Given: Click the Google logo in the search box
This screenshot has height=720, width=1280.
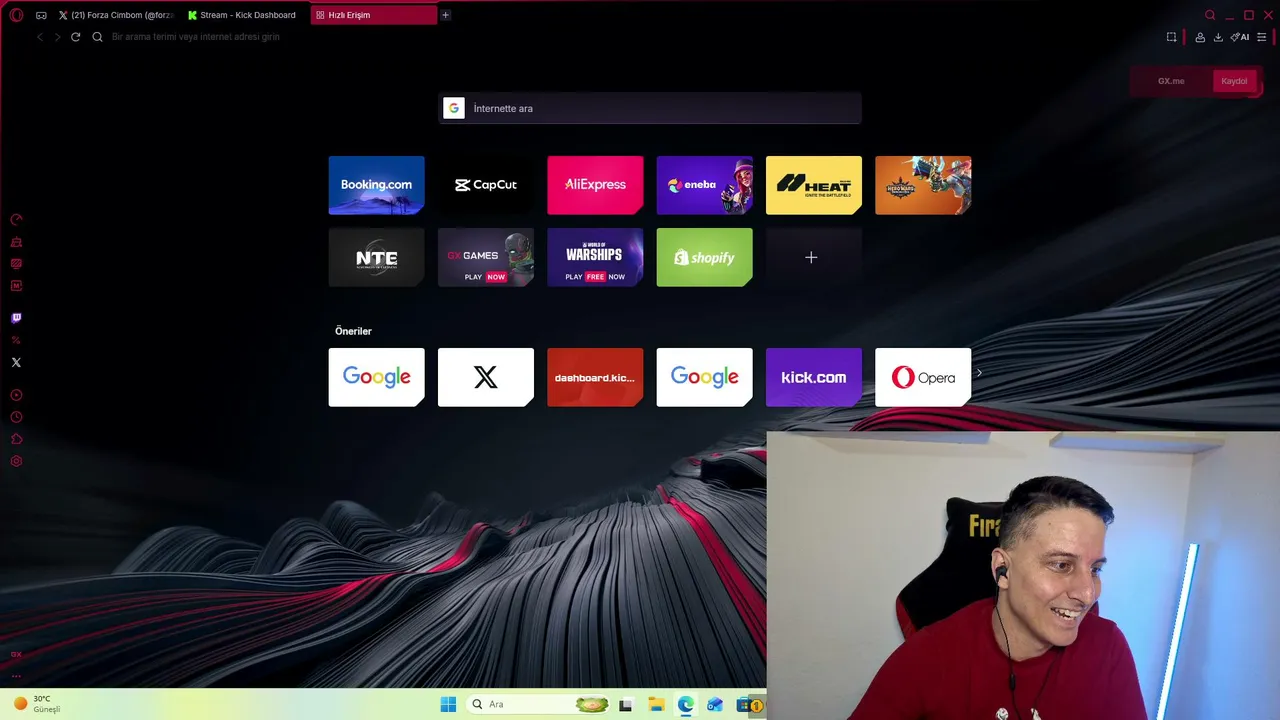Looking at the screenshot, I should [454, 108].
